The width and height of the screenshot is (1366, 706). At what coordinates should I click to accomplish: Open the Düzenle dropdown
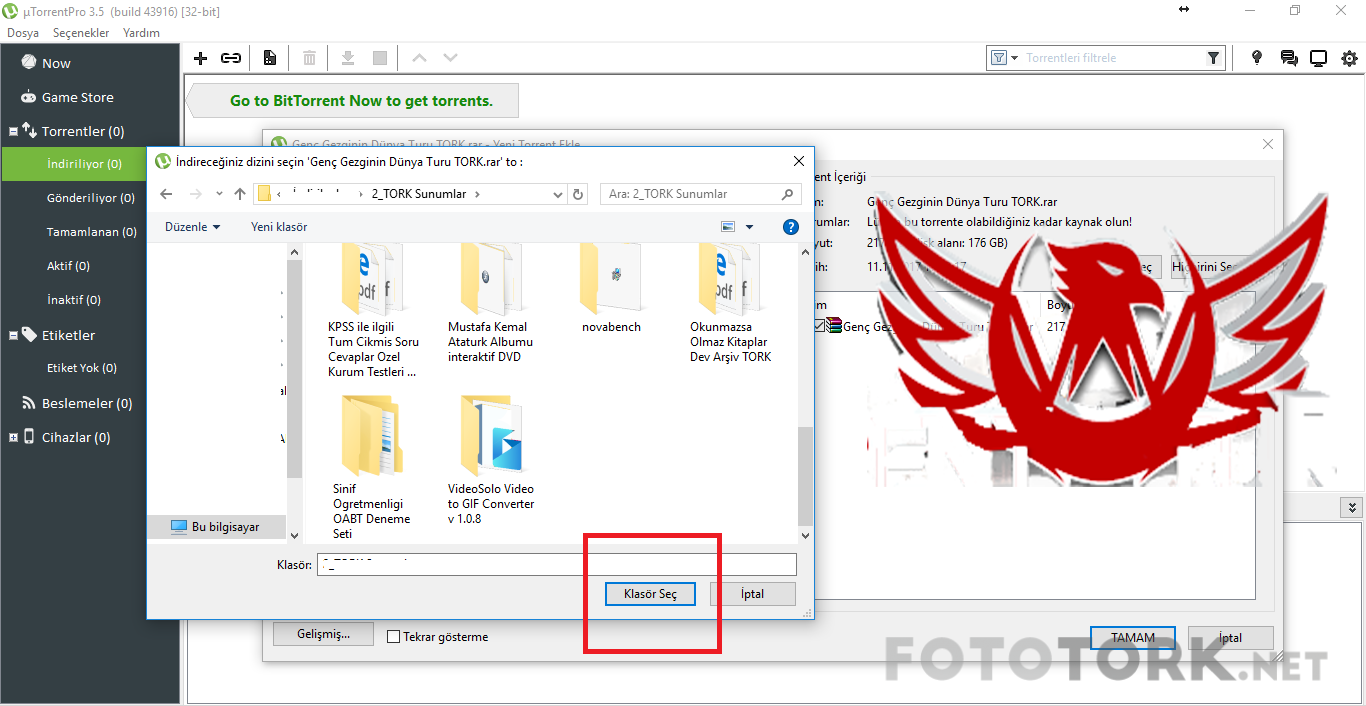pos(192,227)
